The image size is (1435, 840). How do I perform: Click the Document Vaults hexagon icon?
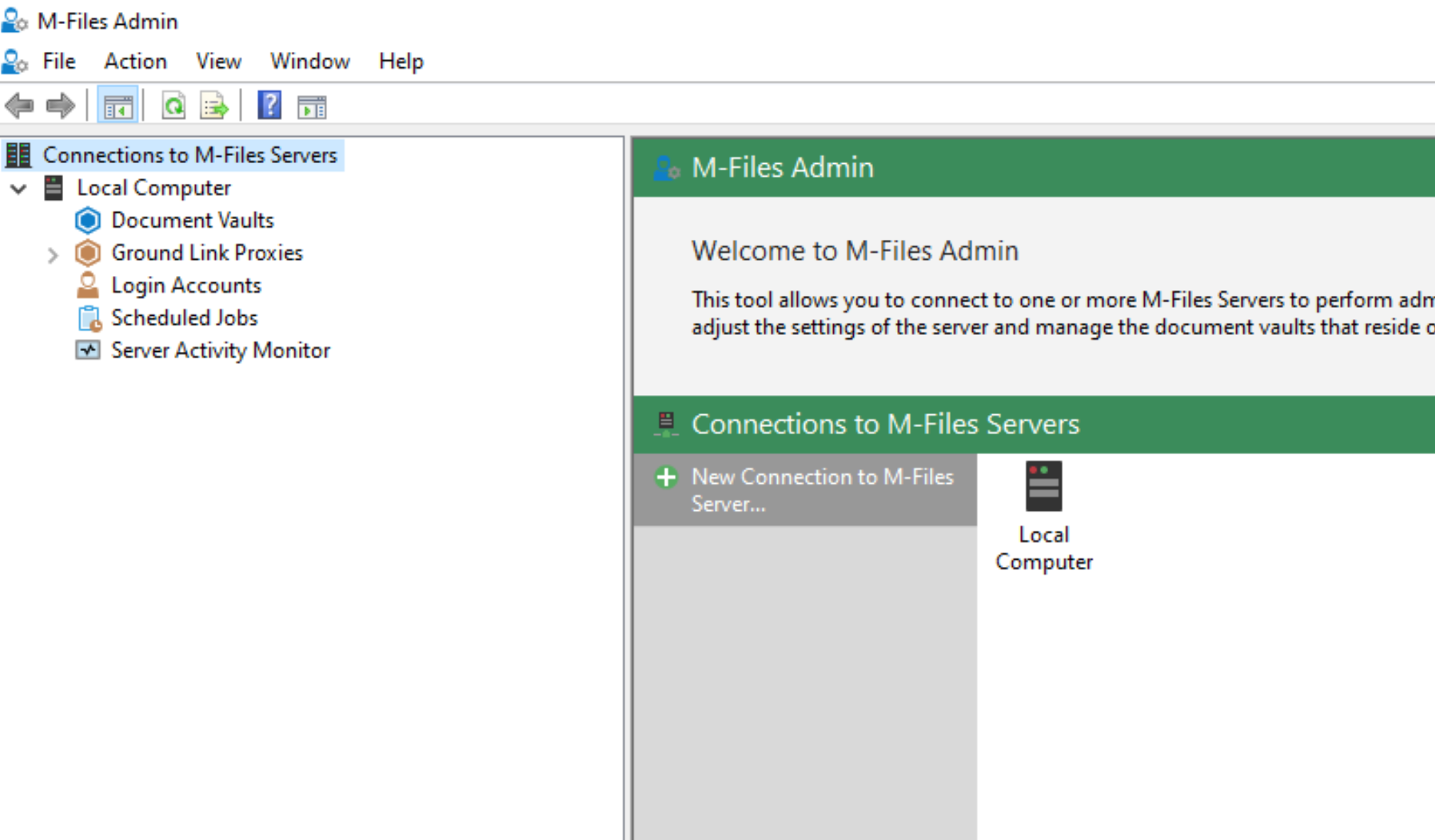pos(88,221)
